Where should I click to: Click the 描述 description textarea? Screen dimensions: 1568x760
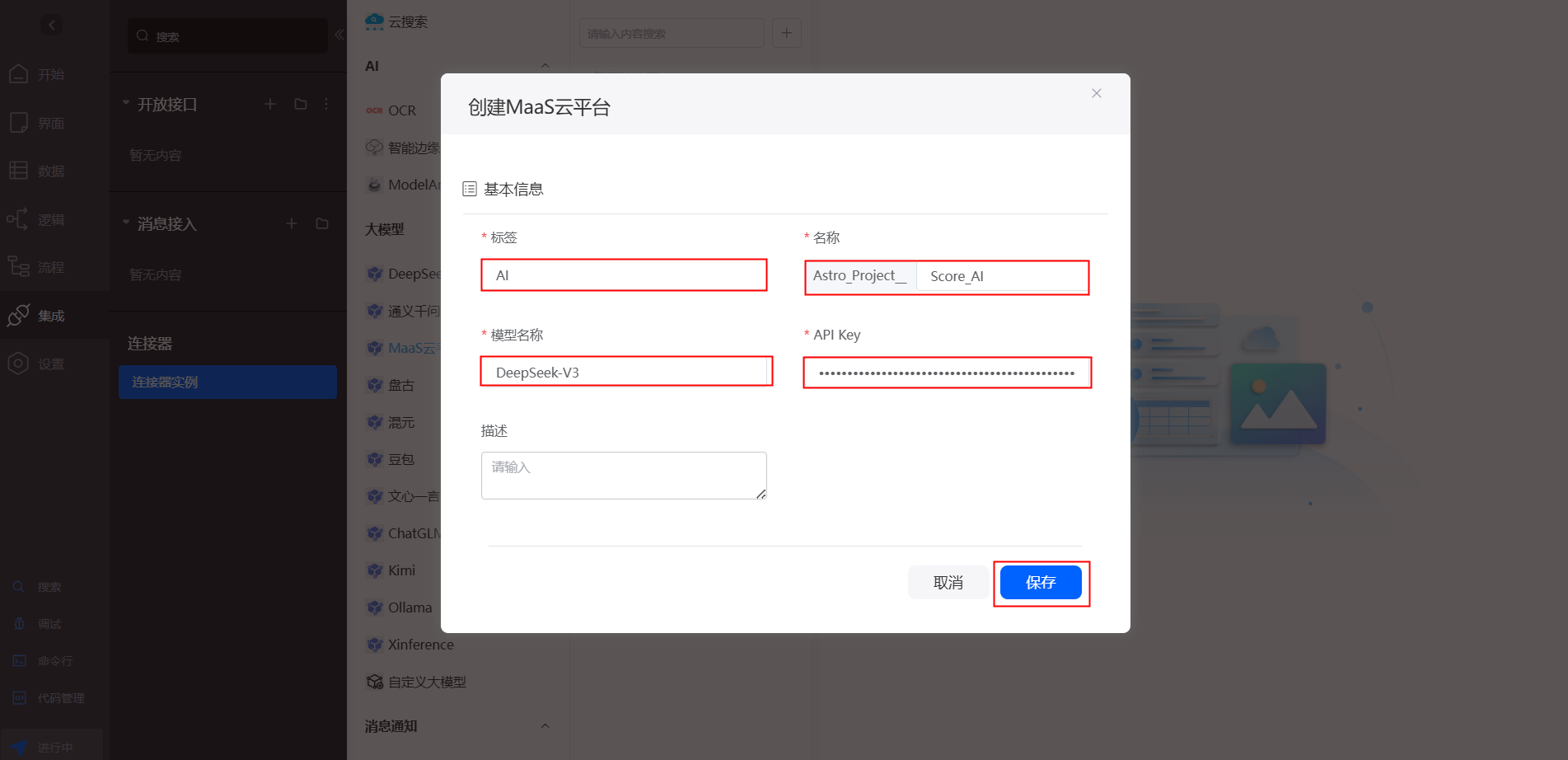point(624,476)
